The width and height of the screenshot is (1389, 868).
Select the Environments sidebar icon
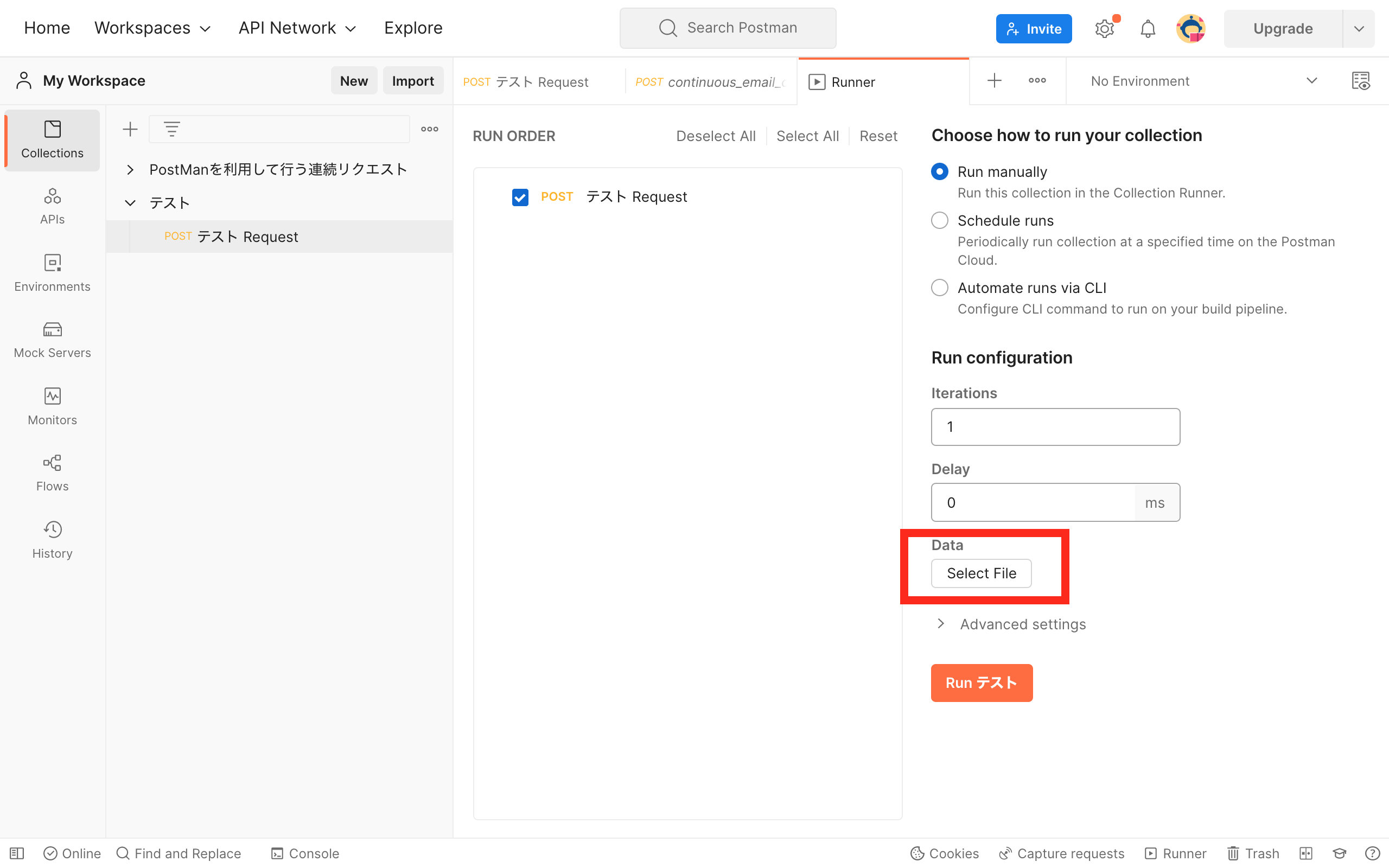tap(52, 273)
